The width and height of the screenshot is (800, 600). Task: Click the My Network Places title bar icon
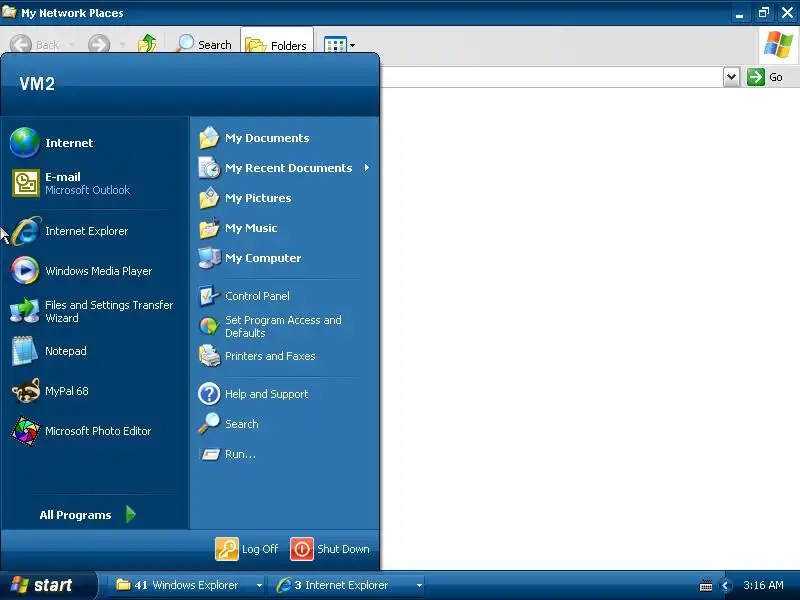[x=9, y=11]
